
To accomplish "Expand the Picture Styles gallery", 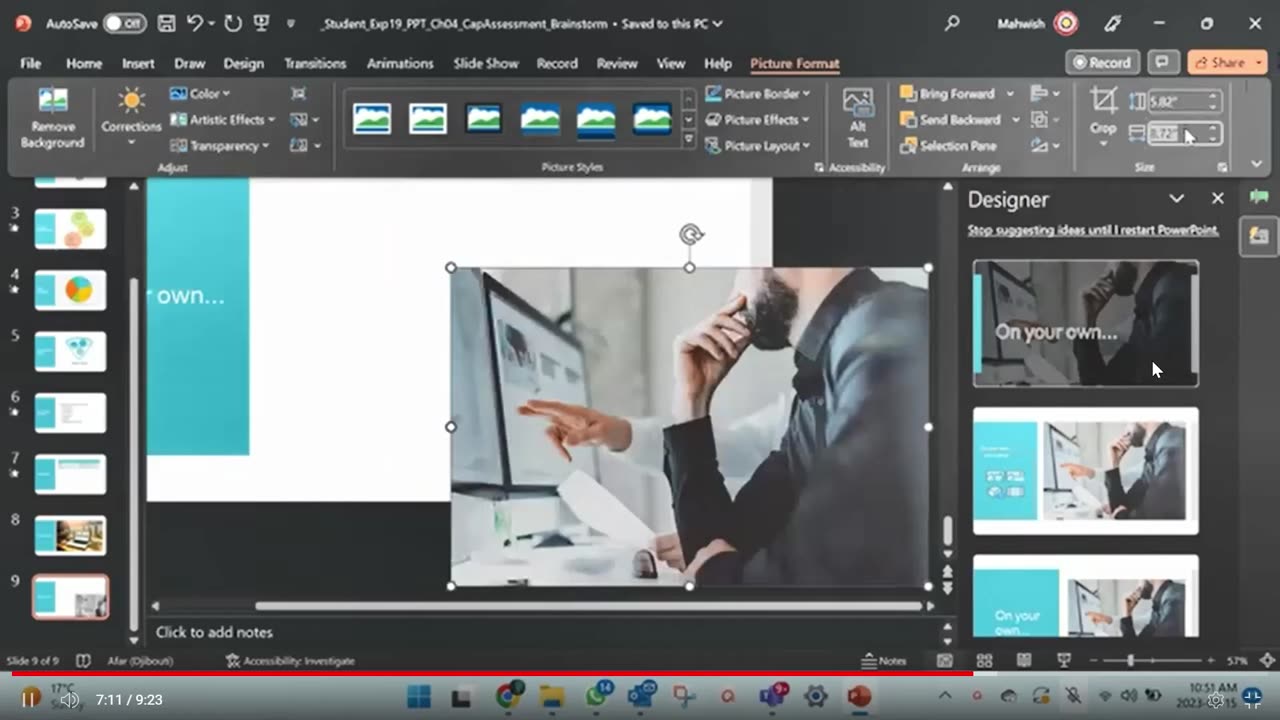I will coord(688,139).
